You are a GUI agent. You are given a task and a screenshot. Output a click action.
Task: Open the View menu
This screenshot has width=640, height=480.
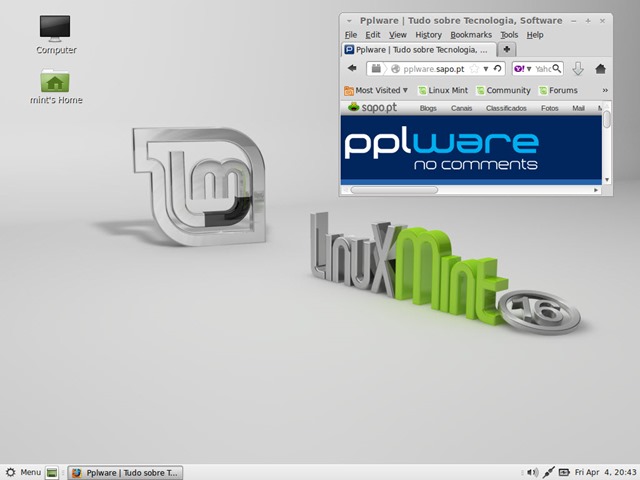(398, 35)
